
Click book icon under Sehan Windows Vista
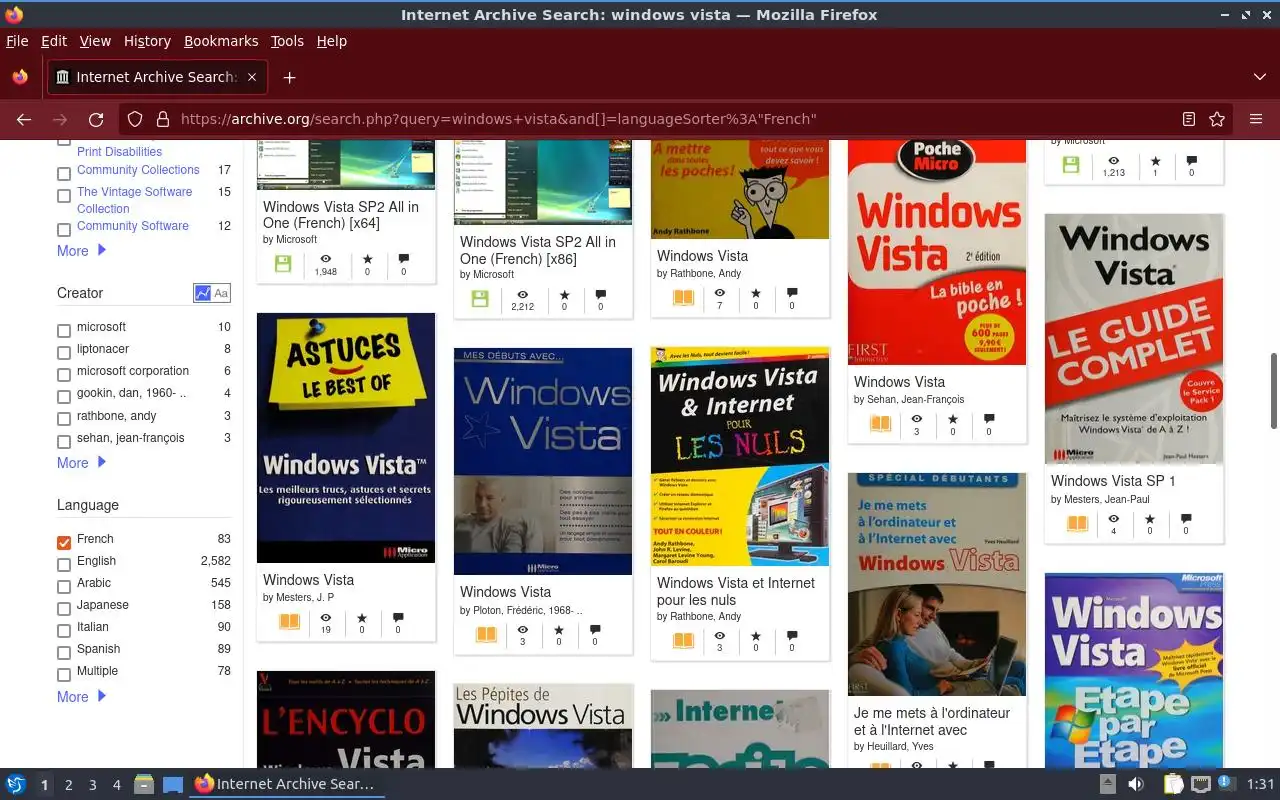click(x=880, y=423)
